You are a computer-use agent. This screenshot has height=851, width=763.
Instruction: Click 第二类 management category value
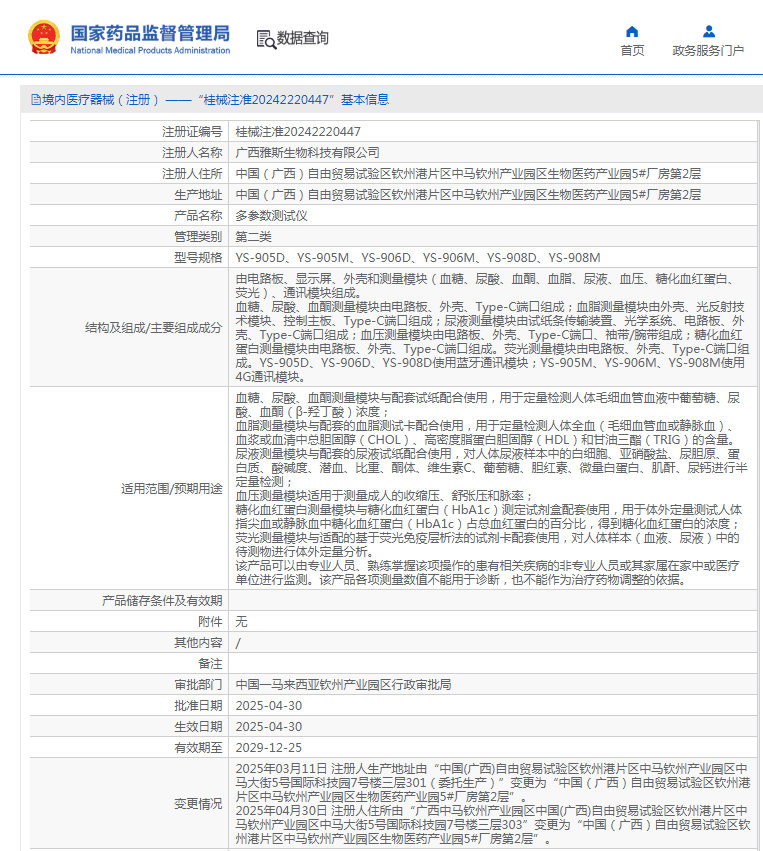253,237
